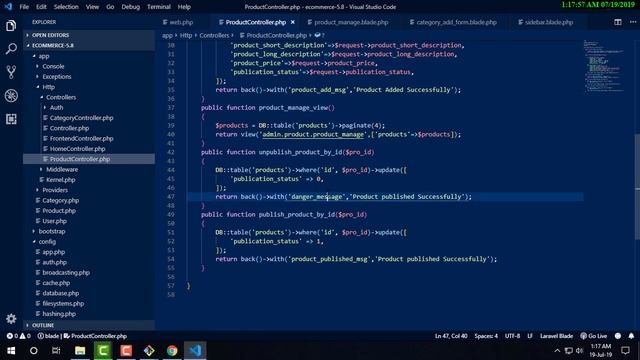Expand the Console folder
This screenshot has width=640, height=360.
tap(53, 66)
